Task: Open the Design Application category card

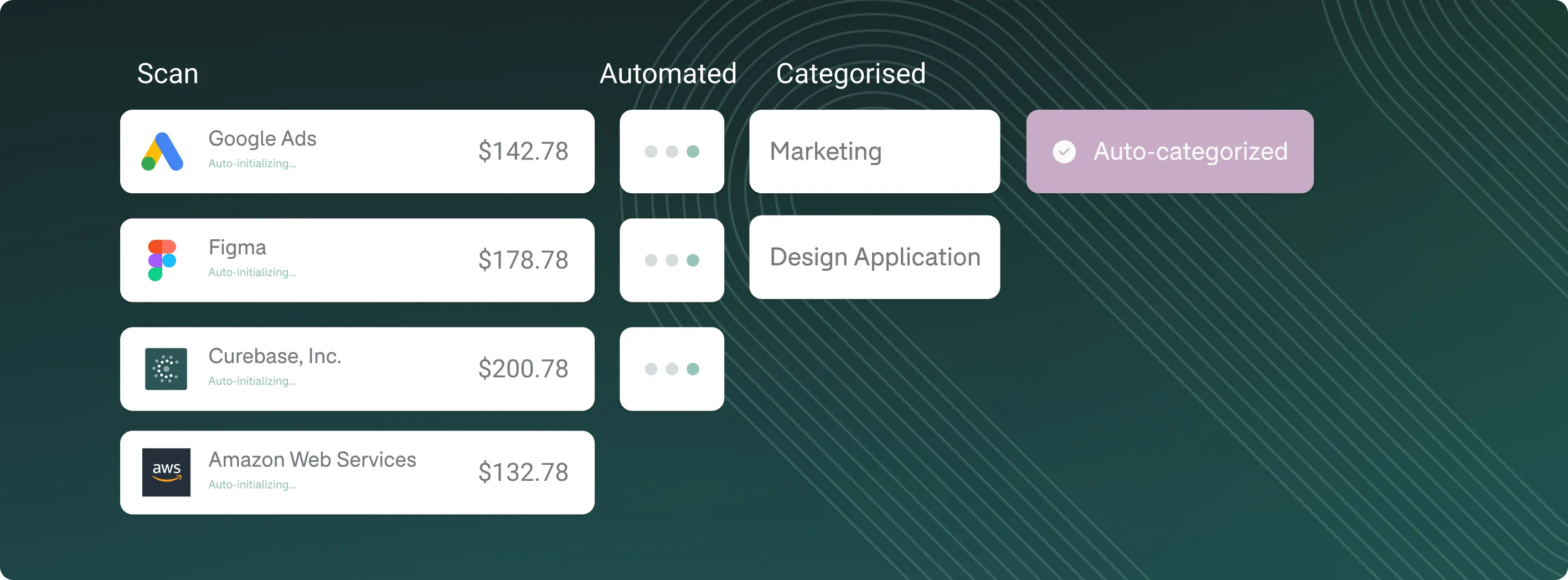Action: (874, 257)
